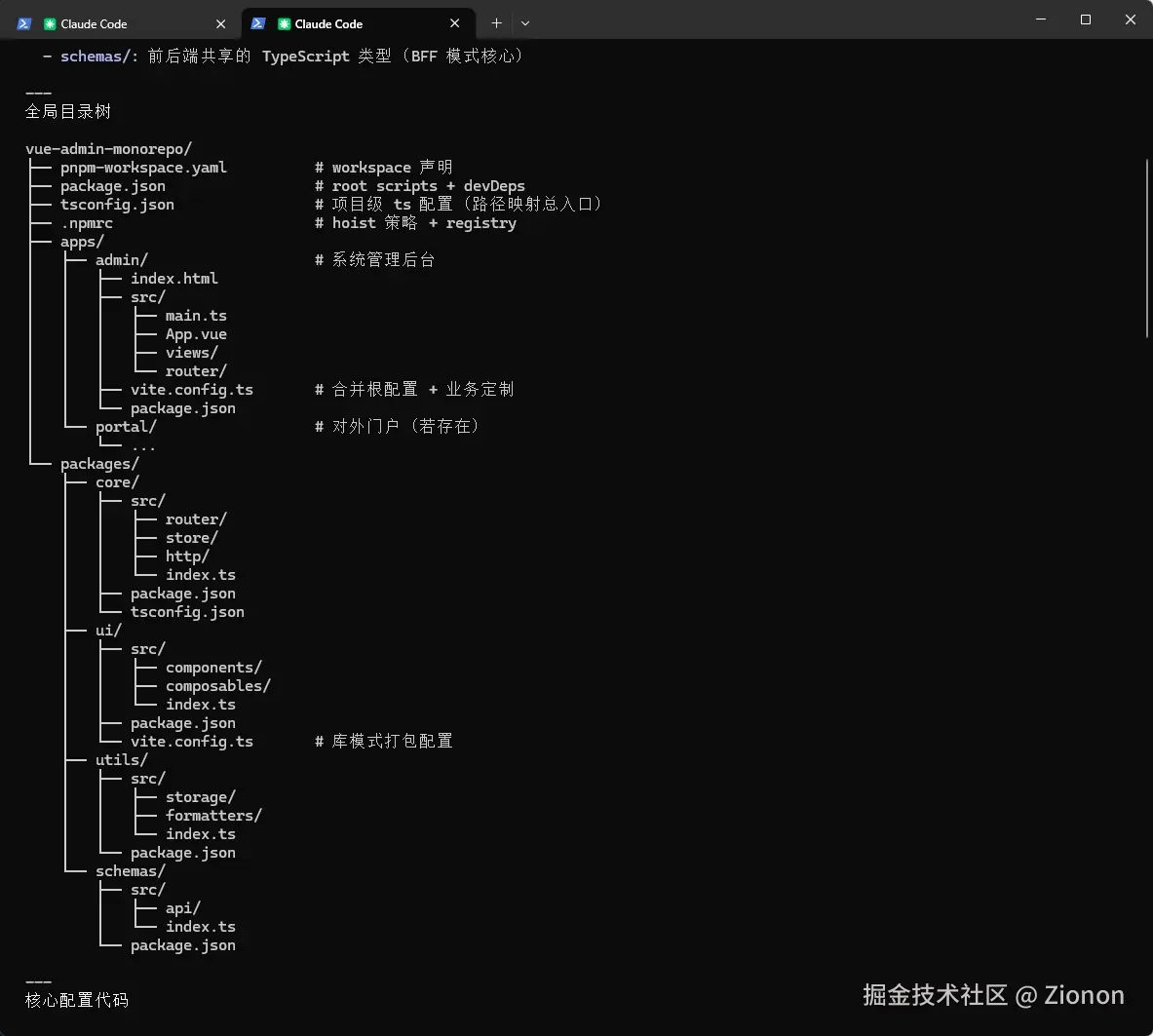Click the 'http/' directory line
Viewport: 1153px width, 1036px height.
(x=187, y=556)
